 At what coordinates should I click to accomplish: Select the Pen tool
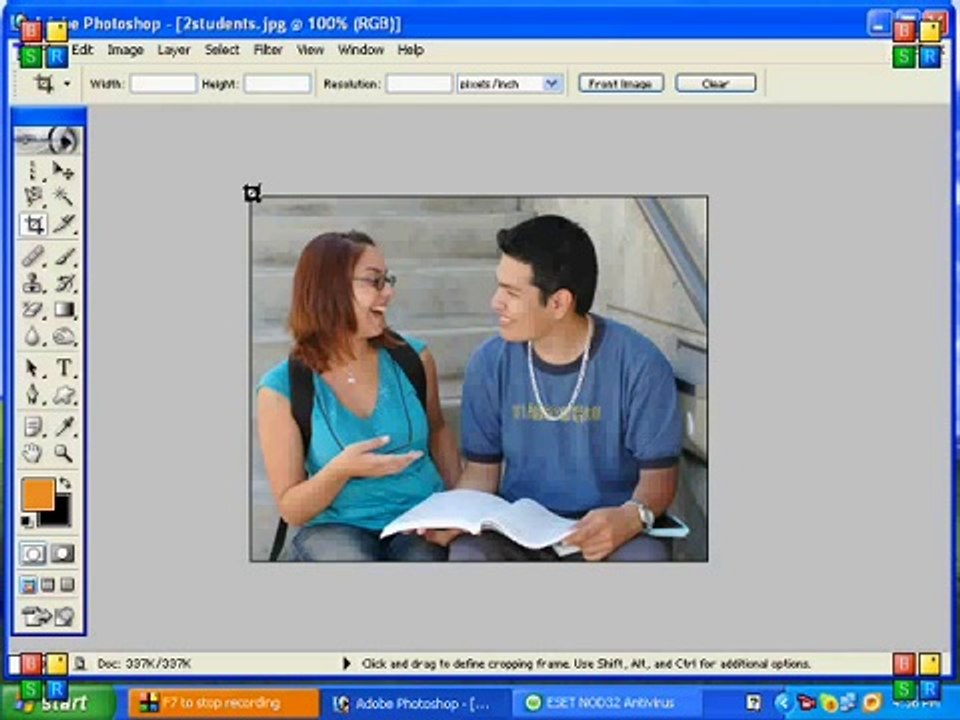click(33, 394)
